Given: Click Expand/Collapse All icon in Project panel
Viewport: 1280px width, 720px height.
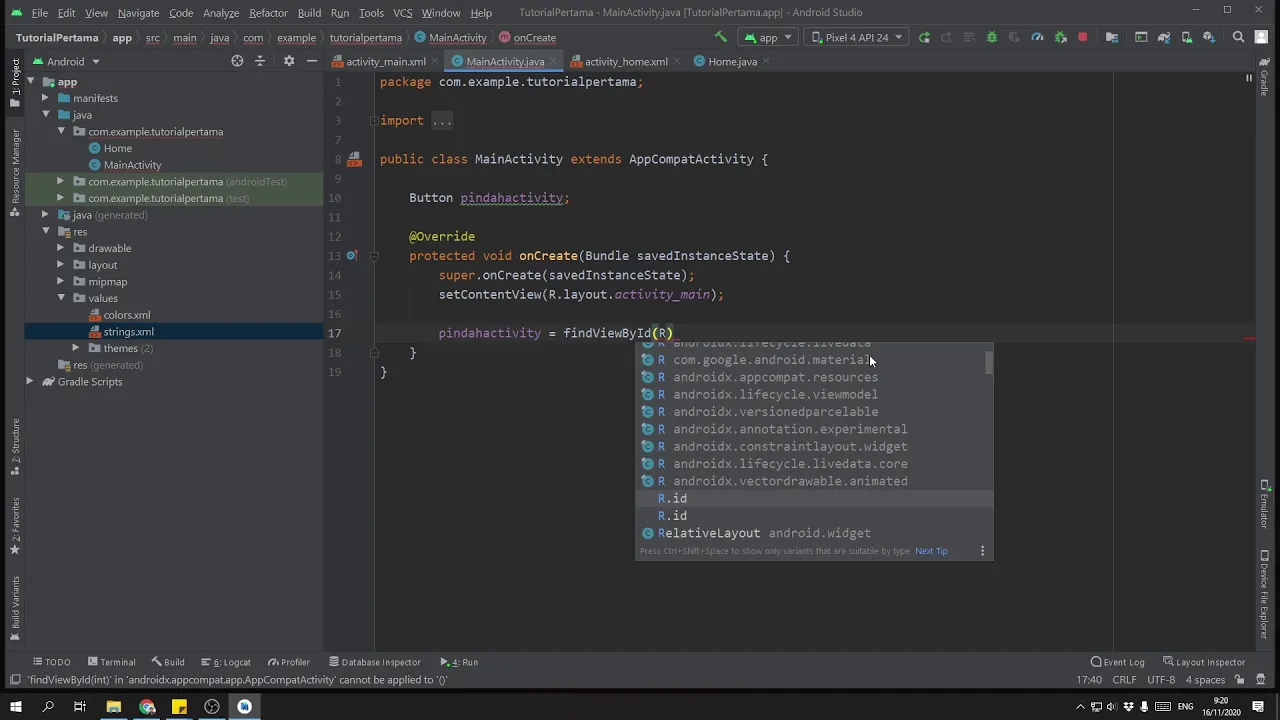Looking at the screenshot, I should 260,61.
